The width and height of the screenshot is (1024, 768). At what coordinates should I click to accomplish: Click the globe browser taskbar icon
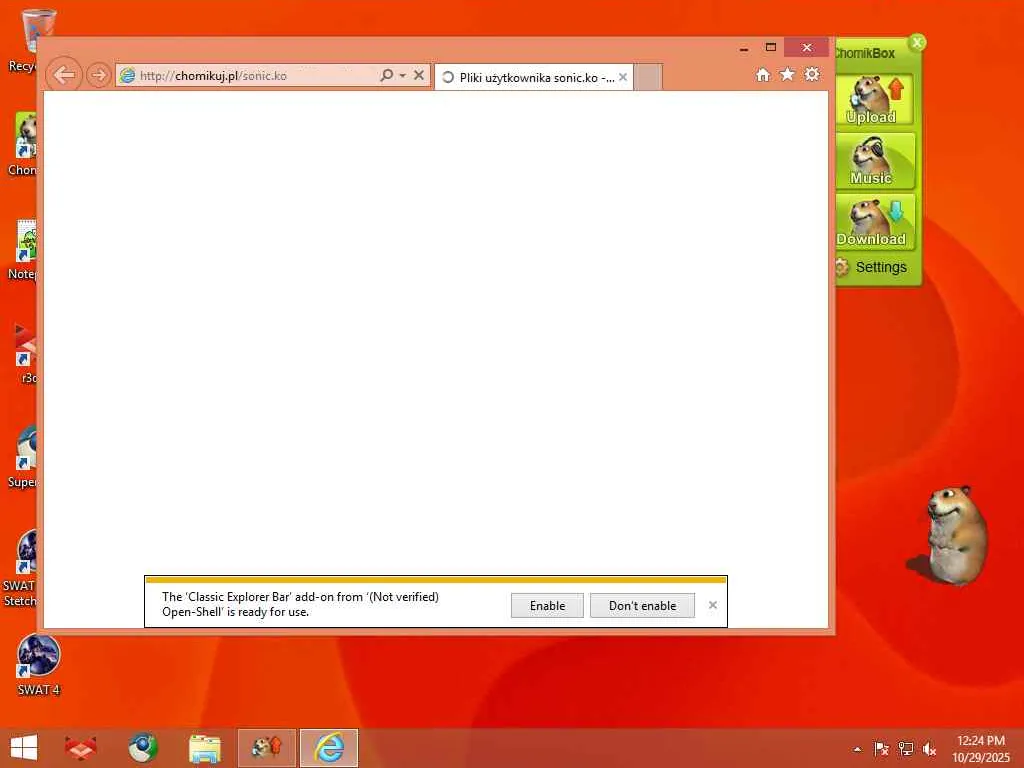142,748
